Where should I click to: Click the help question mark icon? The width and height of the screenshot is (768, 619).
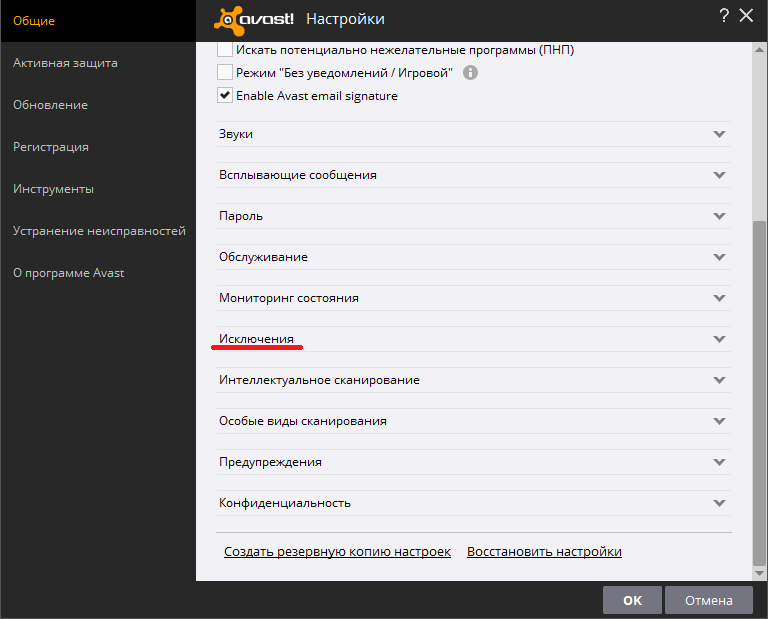click(723, 15)
